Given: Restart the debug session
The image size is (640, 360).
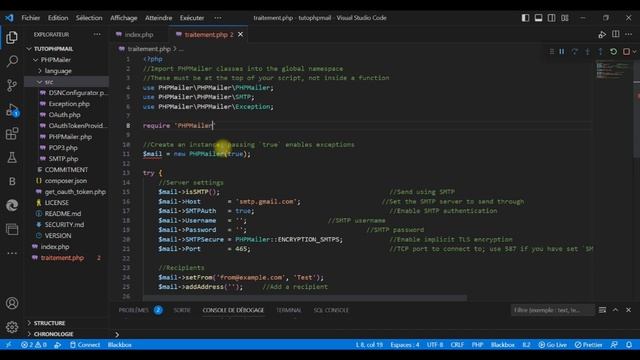Looking at the screenshot, I should click(613, 52).
